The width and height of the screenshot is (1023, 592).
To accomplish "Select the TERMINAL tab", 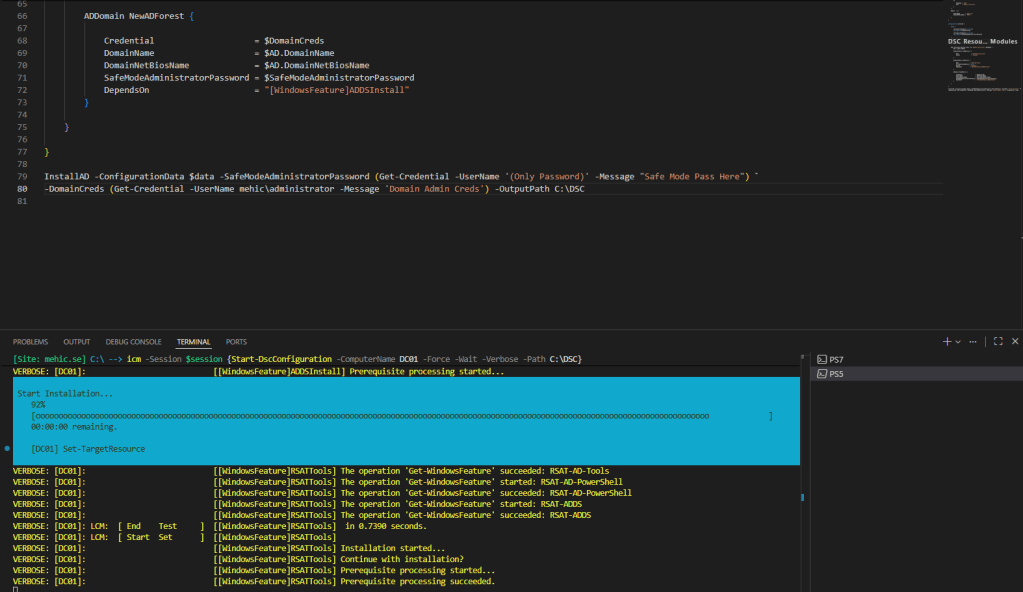I will click(194, 342).
